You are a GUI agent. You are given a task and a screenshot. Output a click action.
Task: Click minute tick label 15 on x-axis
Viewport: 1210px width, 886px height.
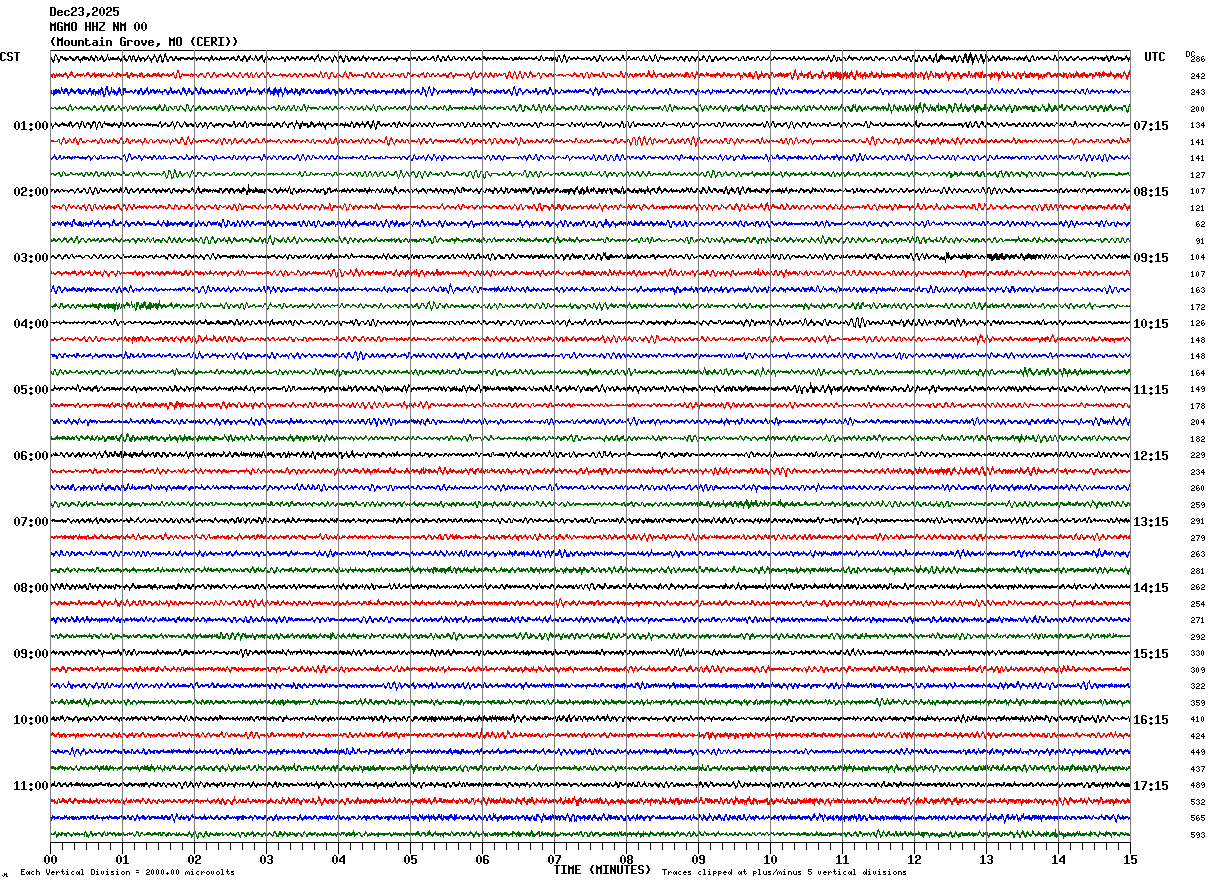pos(1130,859)
